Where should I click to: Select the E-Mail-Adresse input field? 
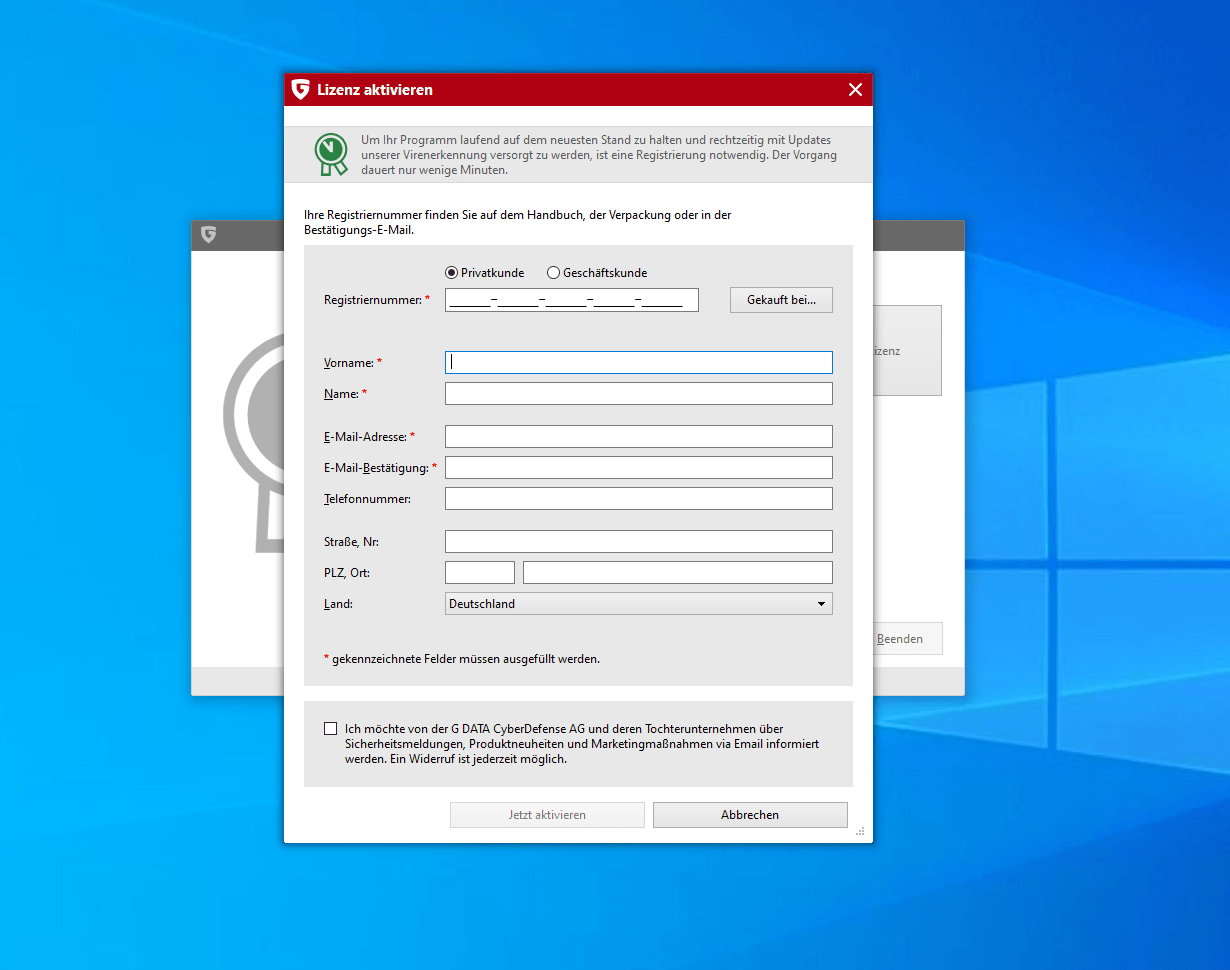pyautogui.click(x=638, y=437)
